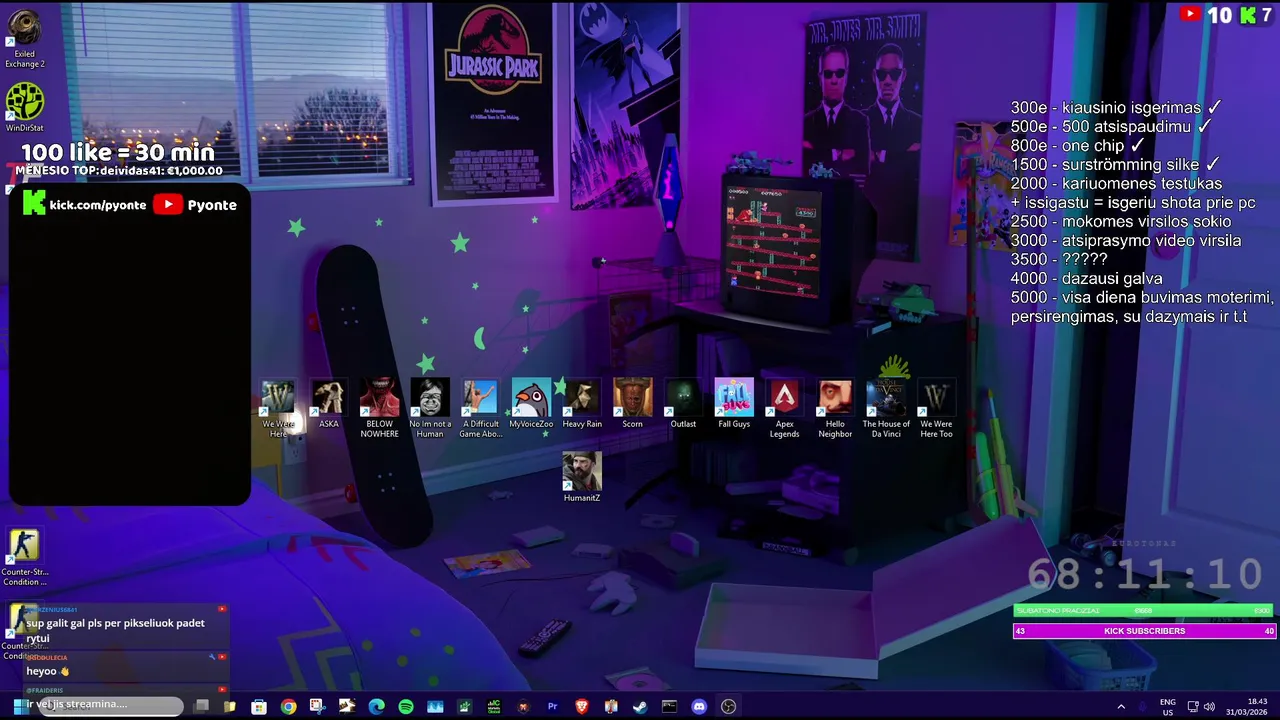Open Discord from the taskbar
The width and height of the screenshot is (1280, 720).
point(699,706)
